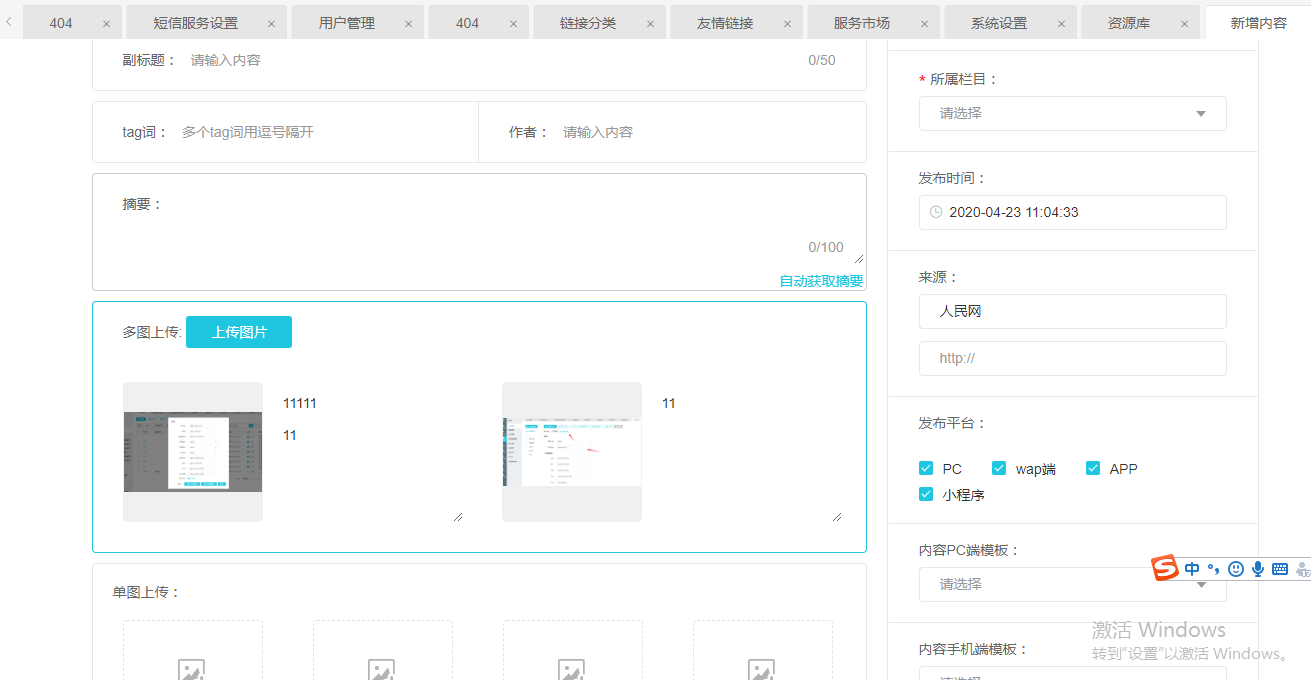Screen dimensions: 1311x680
Task: Toggle Sogou Chinese/English 中 mode
Action: pos(1192,569)
